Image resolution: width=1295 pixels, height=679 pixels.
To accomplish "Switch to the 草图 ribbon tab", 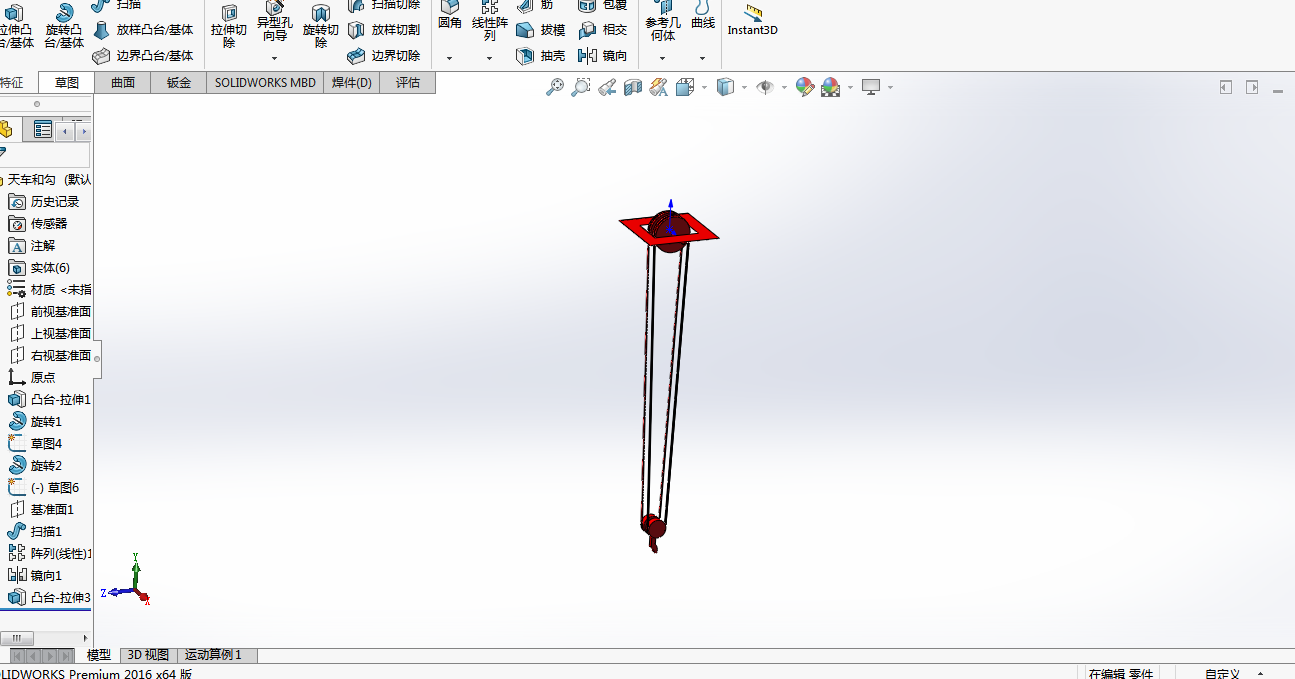I will click(67, 83).
